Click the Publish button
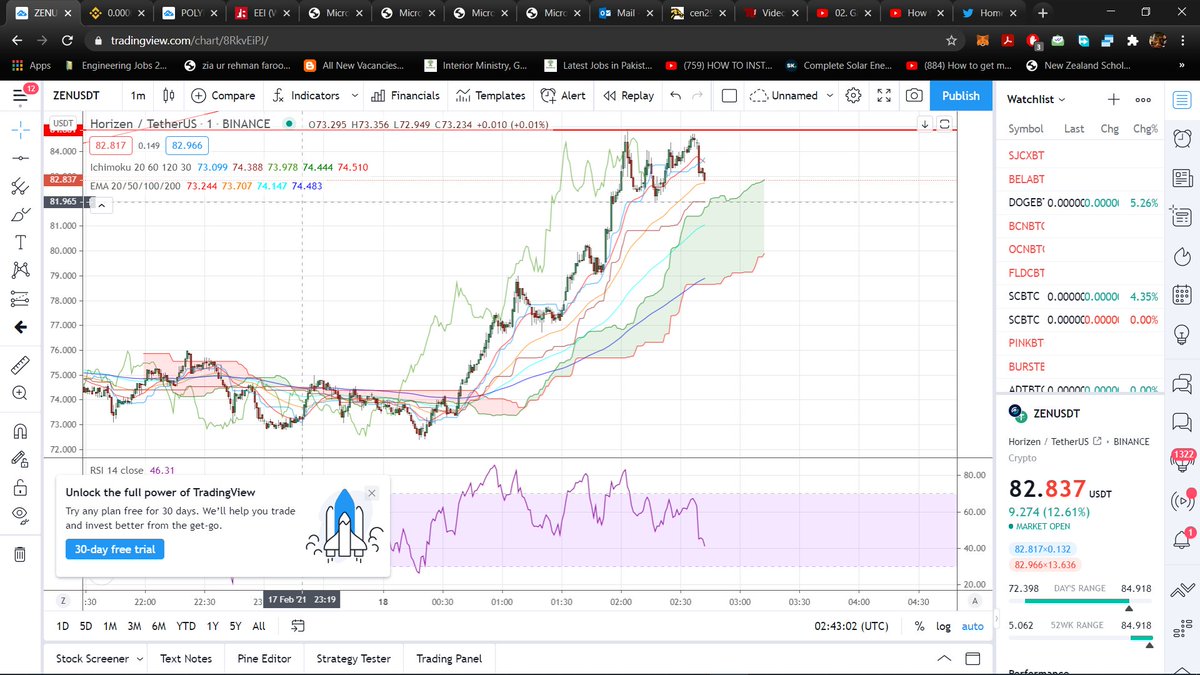Viewport: 1200px width, 675px height. tap(961, 95)
